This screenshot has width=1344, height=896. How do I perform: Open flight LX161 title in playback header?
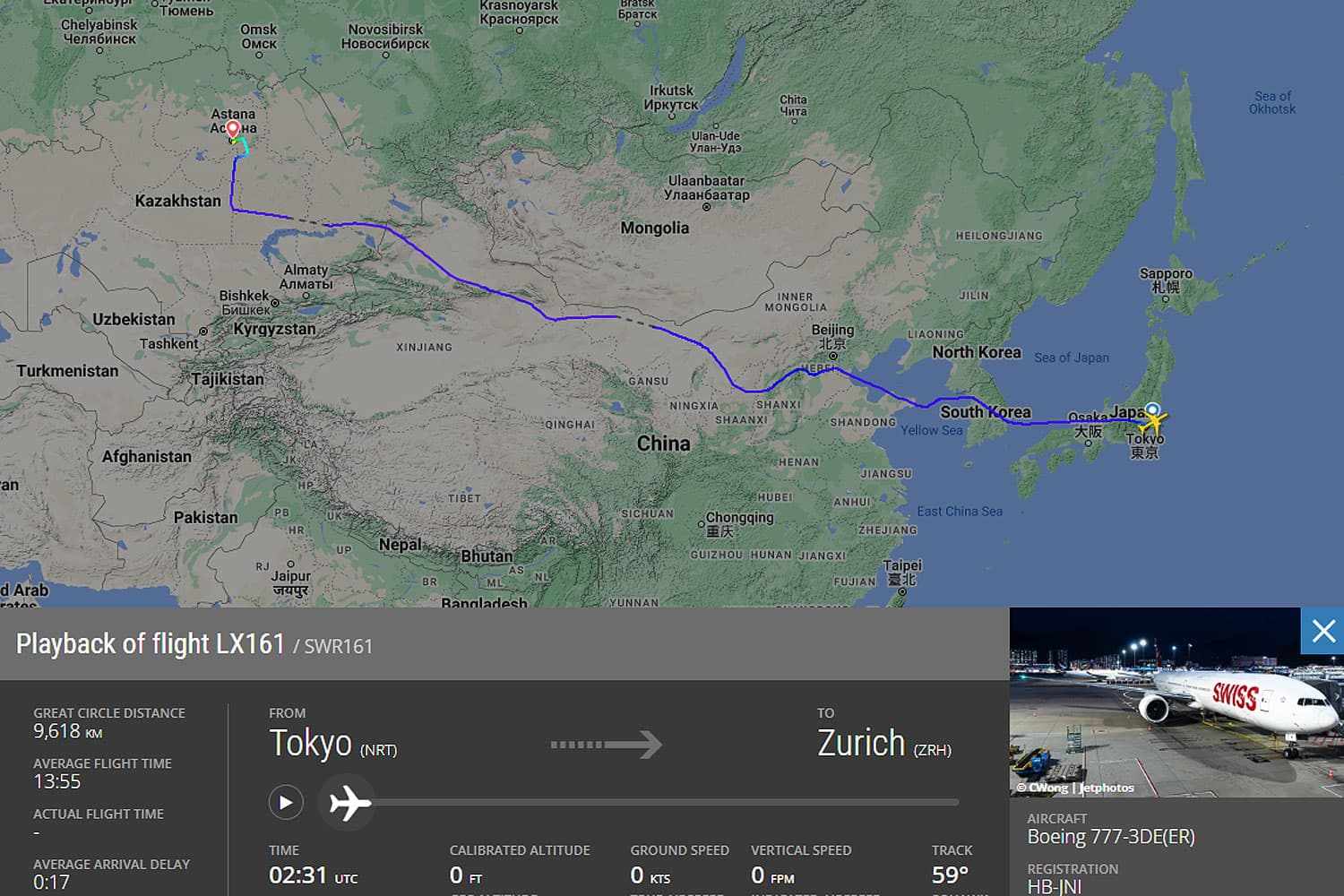click(150, 643)
